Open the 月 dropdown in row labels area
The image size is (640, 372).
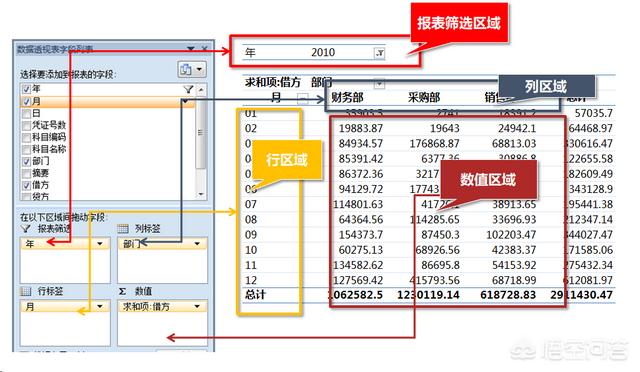tap(100, 306)
